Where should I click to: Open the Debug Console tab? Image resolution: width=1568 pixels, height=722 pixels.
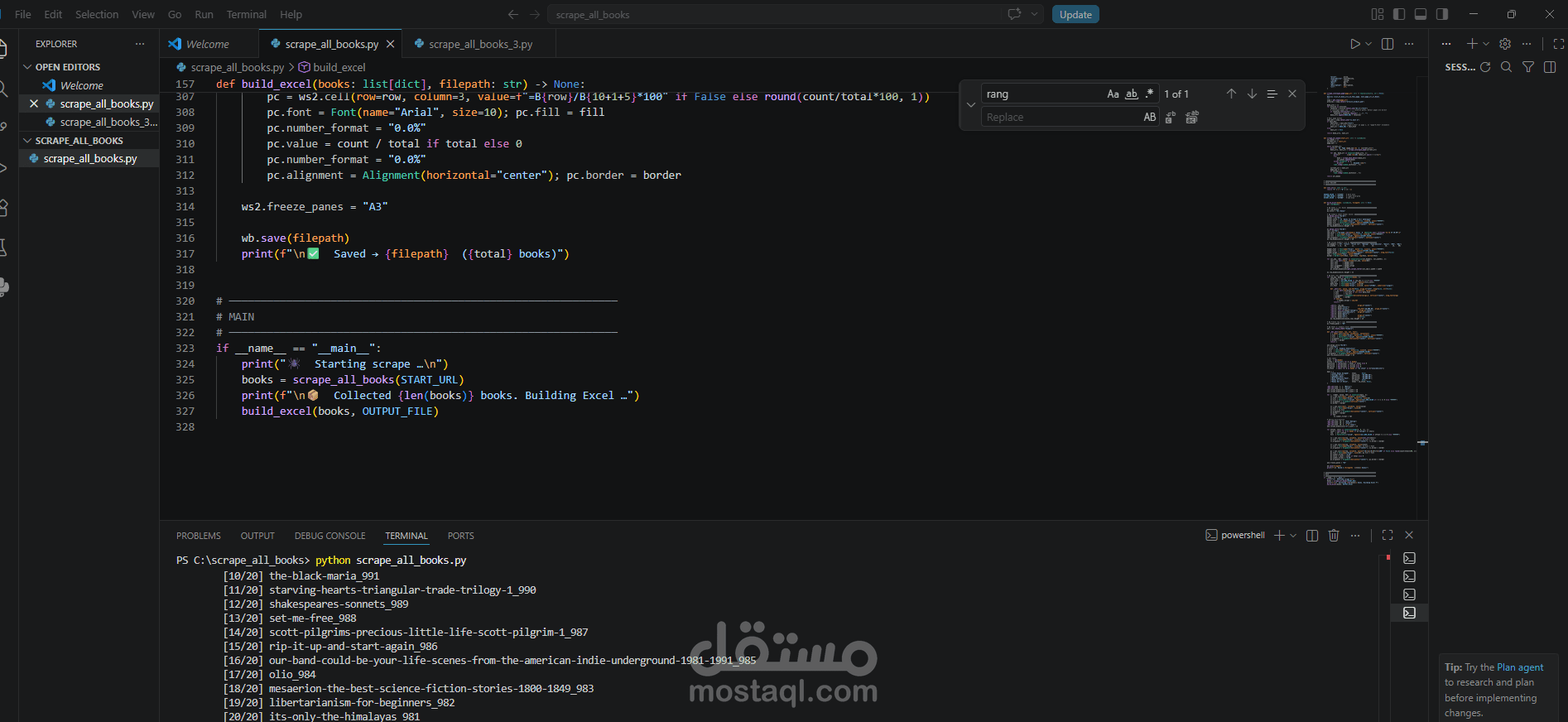point(330,536)
